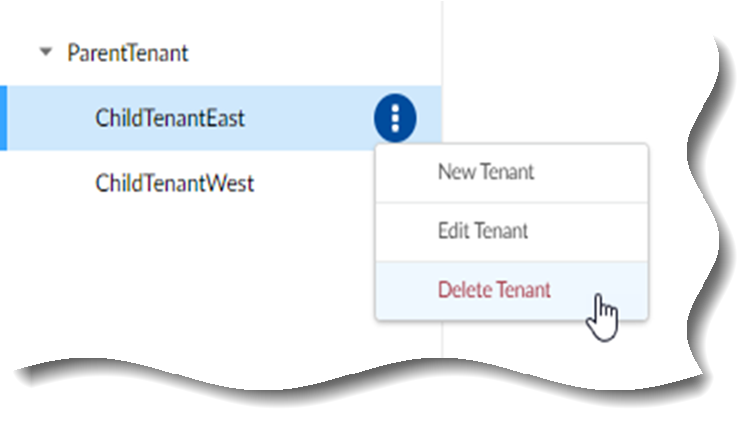Choose Edit Tenant from the context menu
The width and height of the screenshot is (752, 423).
coord(483,231)
